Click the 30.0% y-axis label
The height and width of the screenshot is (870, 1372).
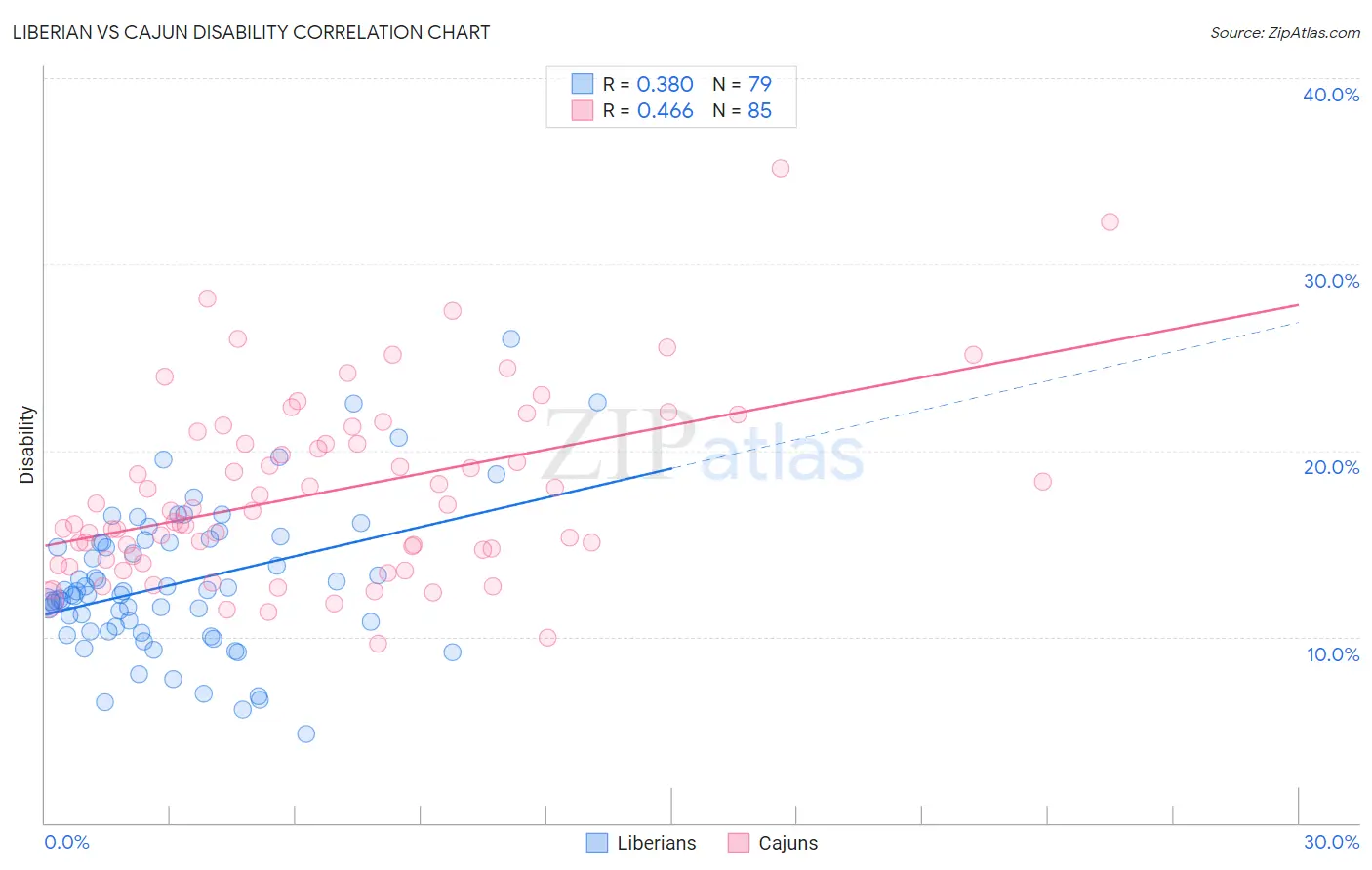pyautogui.click(x=1331, y=281)
